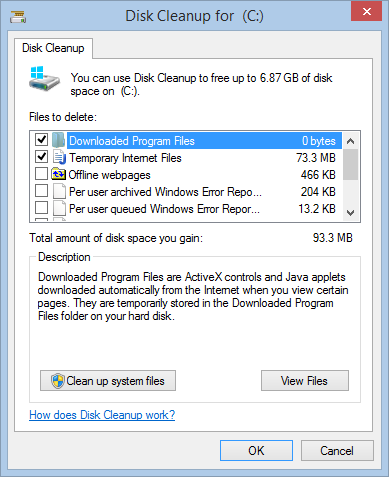Select the Disk Cleanup tab

click(x=53, y=48)
